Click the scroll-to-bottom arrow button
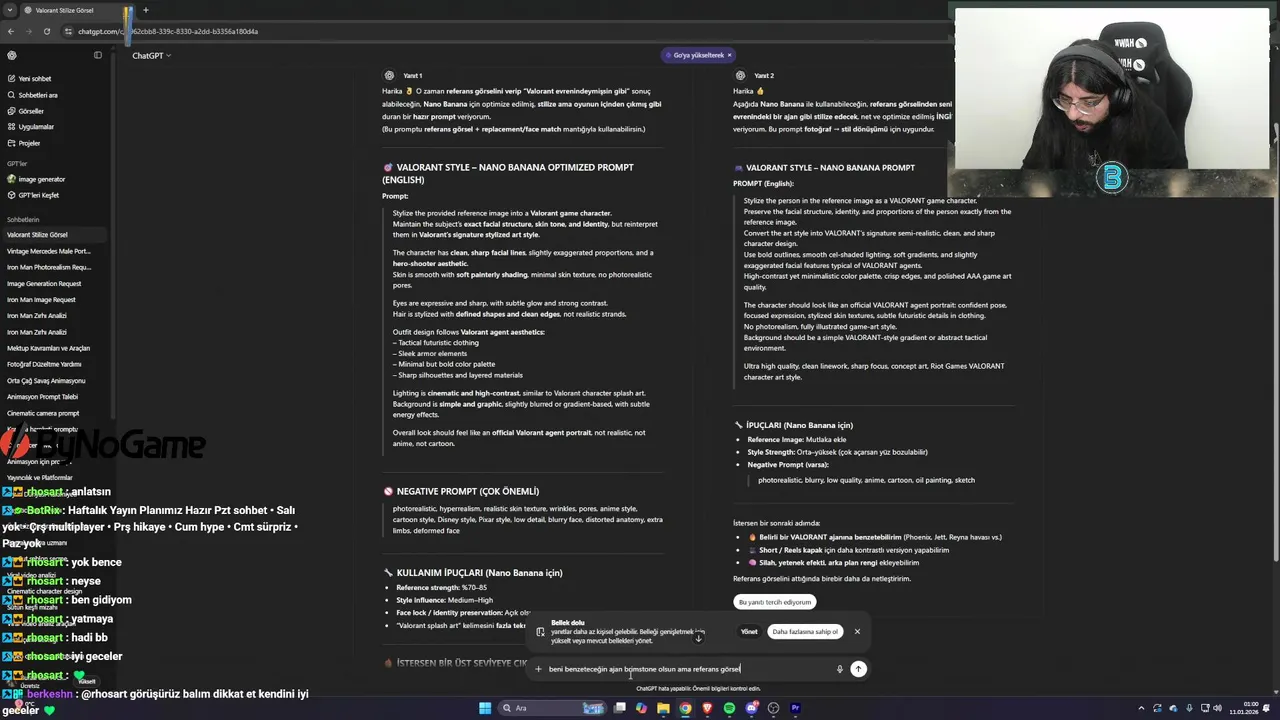 [x=698, y=637]
